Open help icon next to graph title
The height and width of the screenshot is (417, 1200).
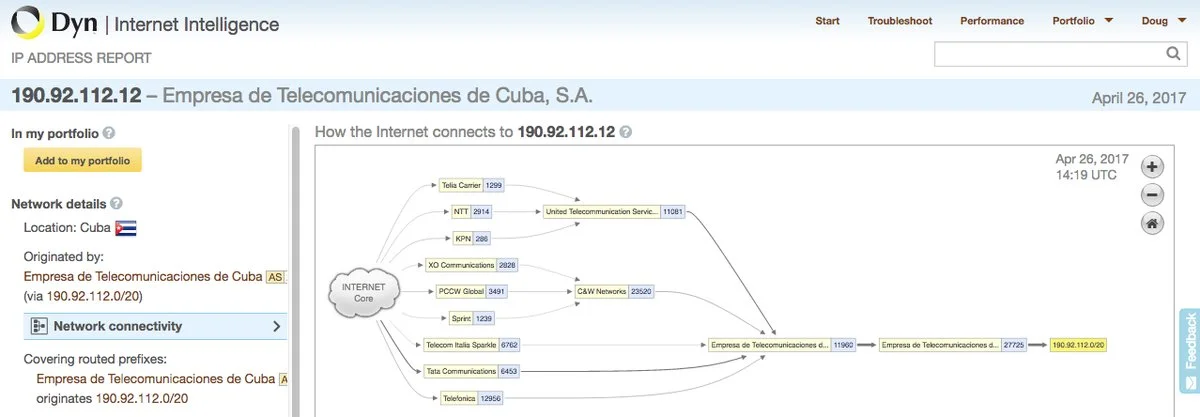[x=625, y=132]
